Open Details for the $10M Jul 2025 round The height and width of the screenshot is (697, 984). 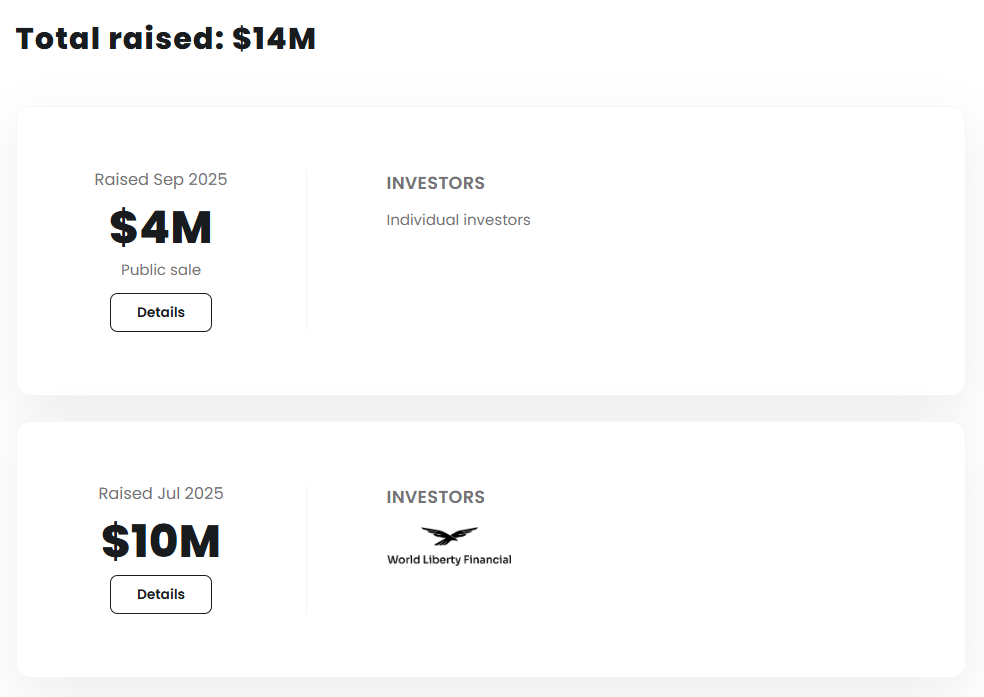pos(161,594)
